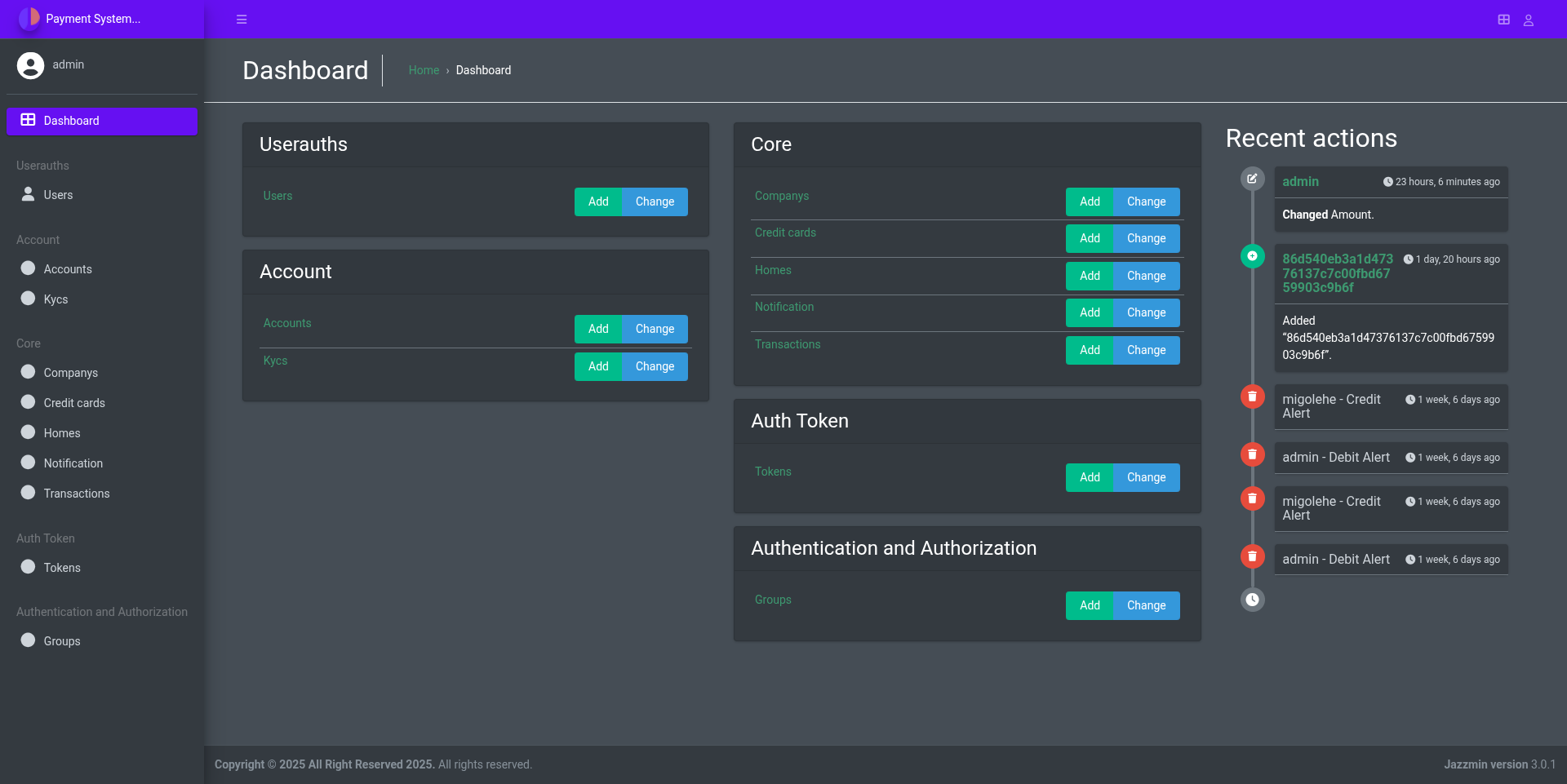1567x784 pixels.
Task: Click Add button for Users
Action: [598, 202]
